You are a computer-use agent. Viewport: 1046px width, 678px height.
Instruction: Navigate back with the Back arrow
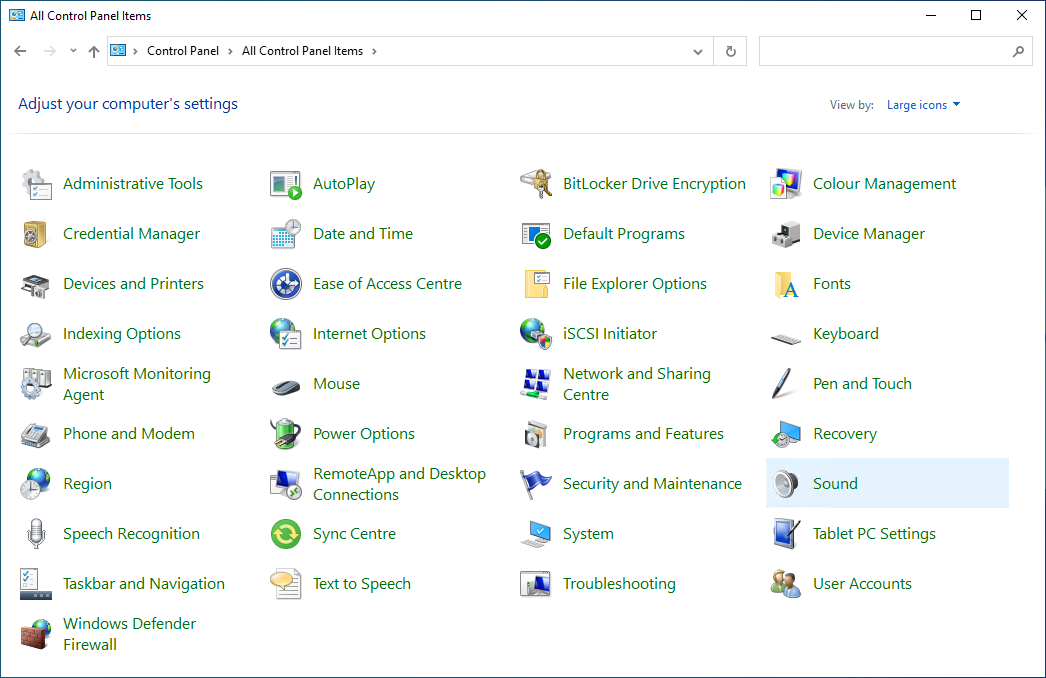[x=20, y=51]
